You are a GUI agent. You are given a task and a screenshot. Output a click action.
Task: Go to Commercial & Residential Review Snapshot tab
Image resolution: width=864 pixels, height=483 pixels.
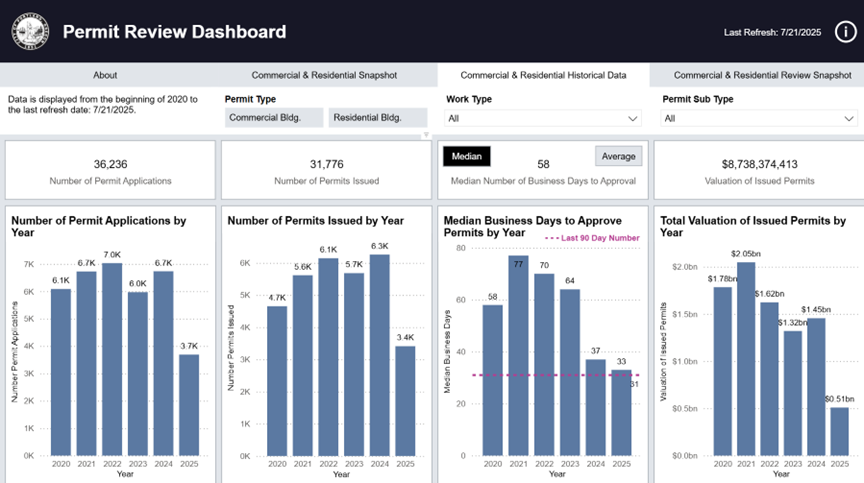[x=755, y=75]
